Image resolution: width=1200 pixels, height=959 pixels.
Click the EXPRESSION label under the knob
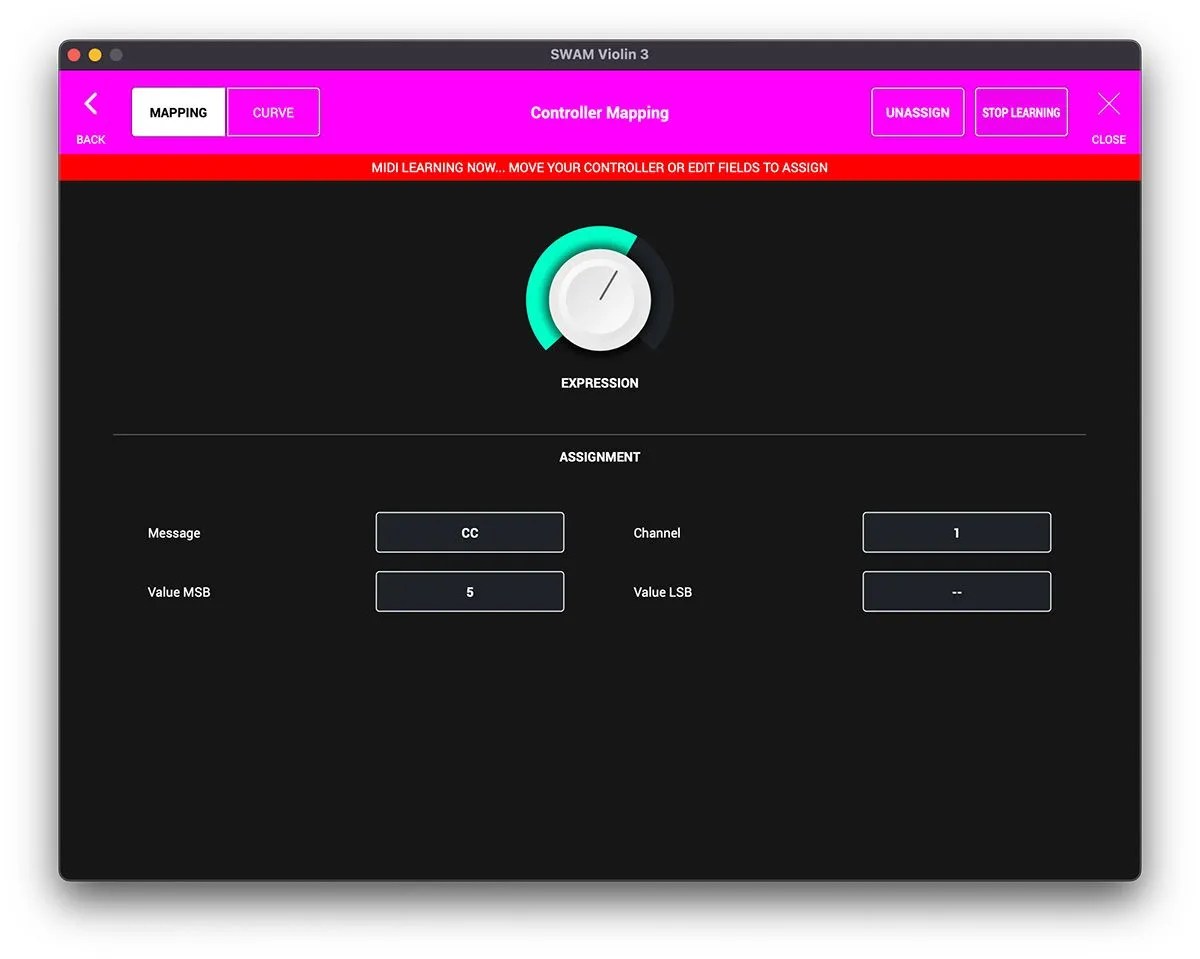600,383
